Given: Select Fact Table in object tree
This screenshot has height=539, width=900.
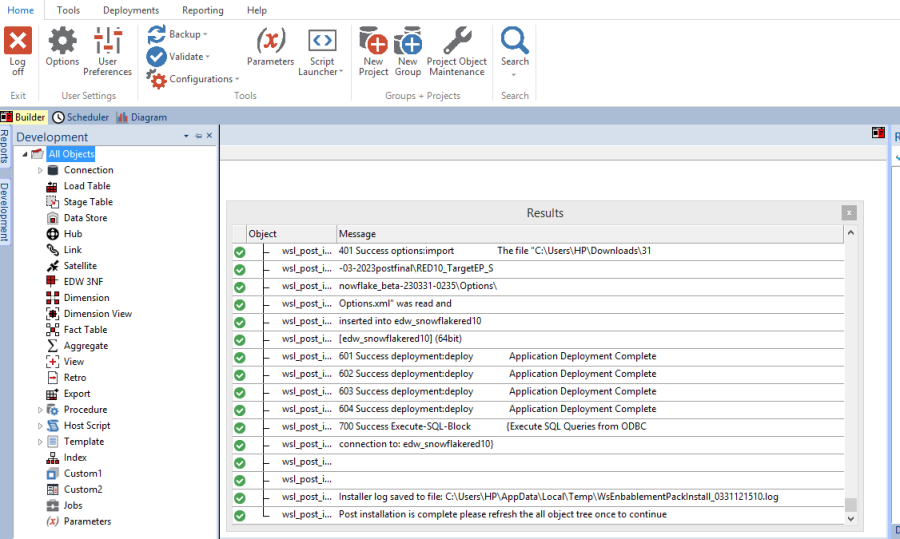Looking at the screenshot, I should pyautogui.click(x=85, y=330).
